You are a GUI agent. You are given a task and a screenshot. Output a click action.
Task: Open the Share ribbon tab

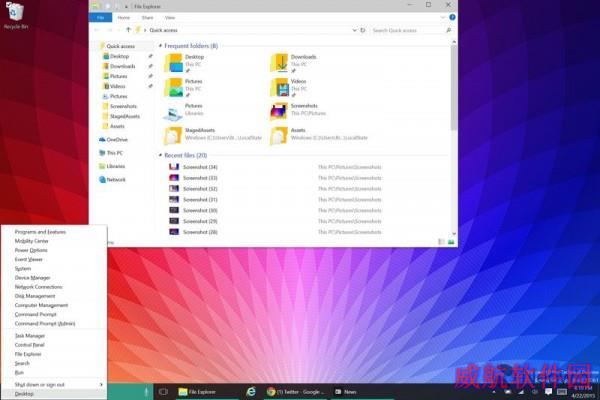pos(147,18)
